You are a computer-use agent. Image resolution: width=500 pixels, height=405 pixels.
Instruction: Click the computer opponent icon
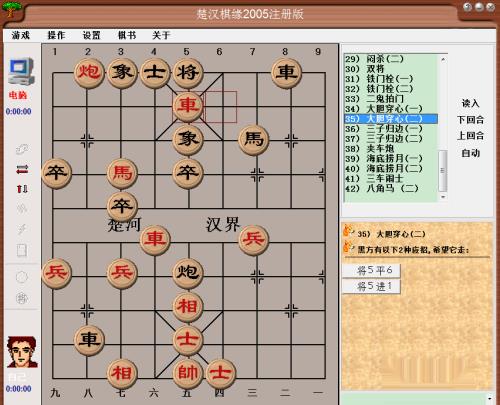pyautogui.click(x=21, y=71)
